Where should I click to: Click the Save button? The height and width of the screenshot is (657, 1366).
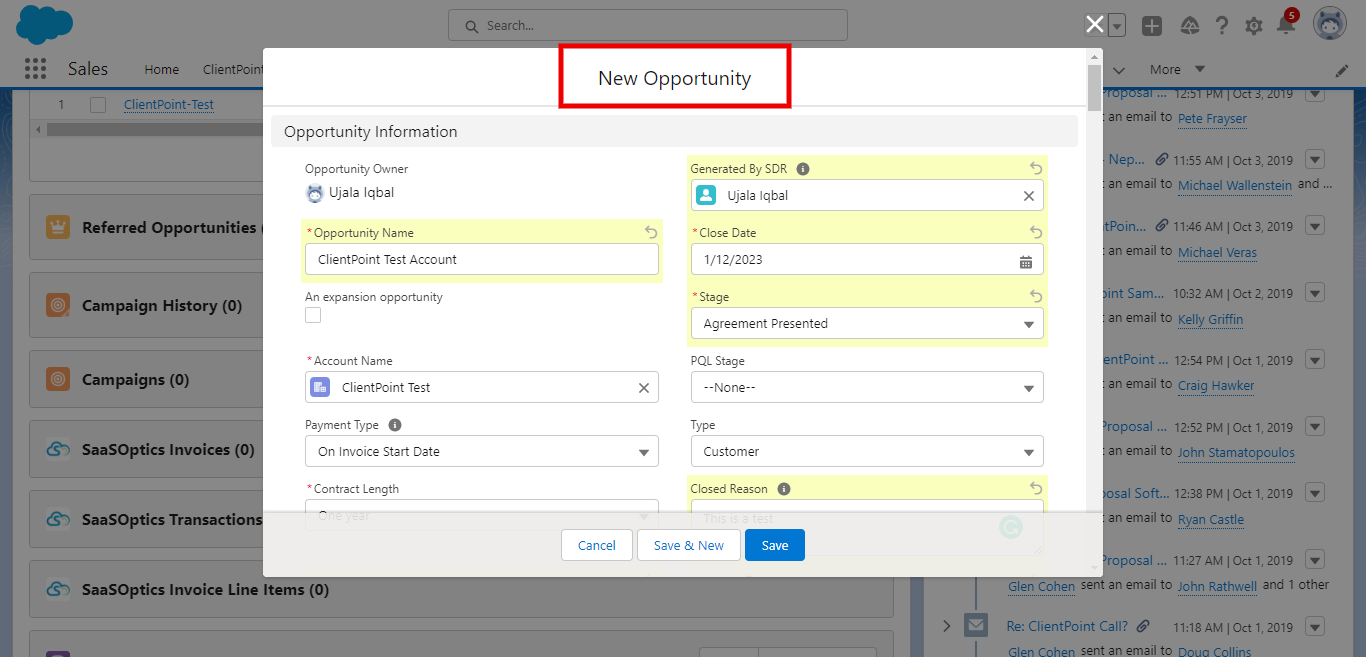(774, 545)
